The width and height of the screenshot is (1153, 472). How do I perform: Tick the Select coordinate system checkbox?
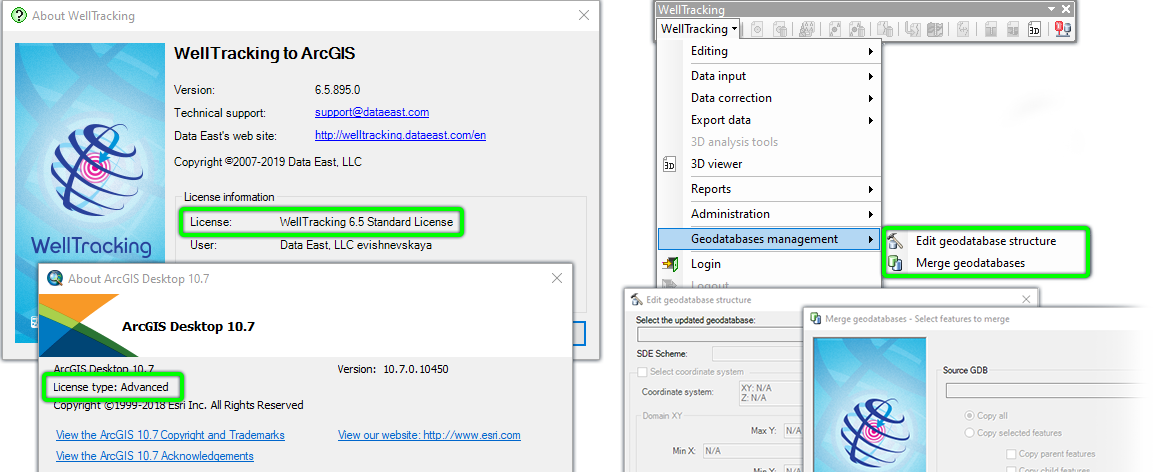tap(643, 372)
